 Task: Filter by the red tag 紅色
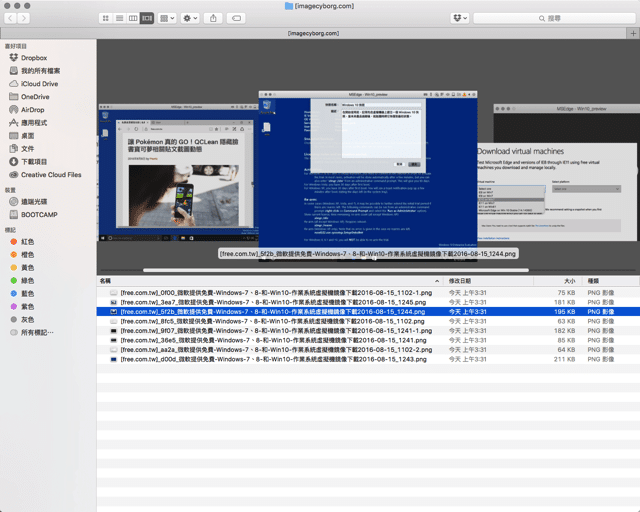point(27,241)
